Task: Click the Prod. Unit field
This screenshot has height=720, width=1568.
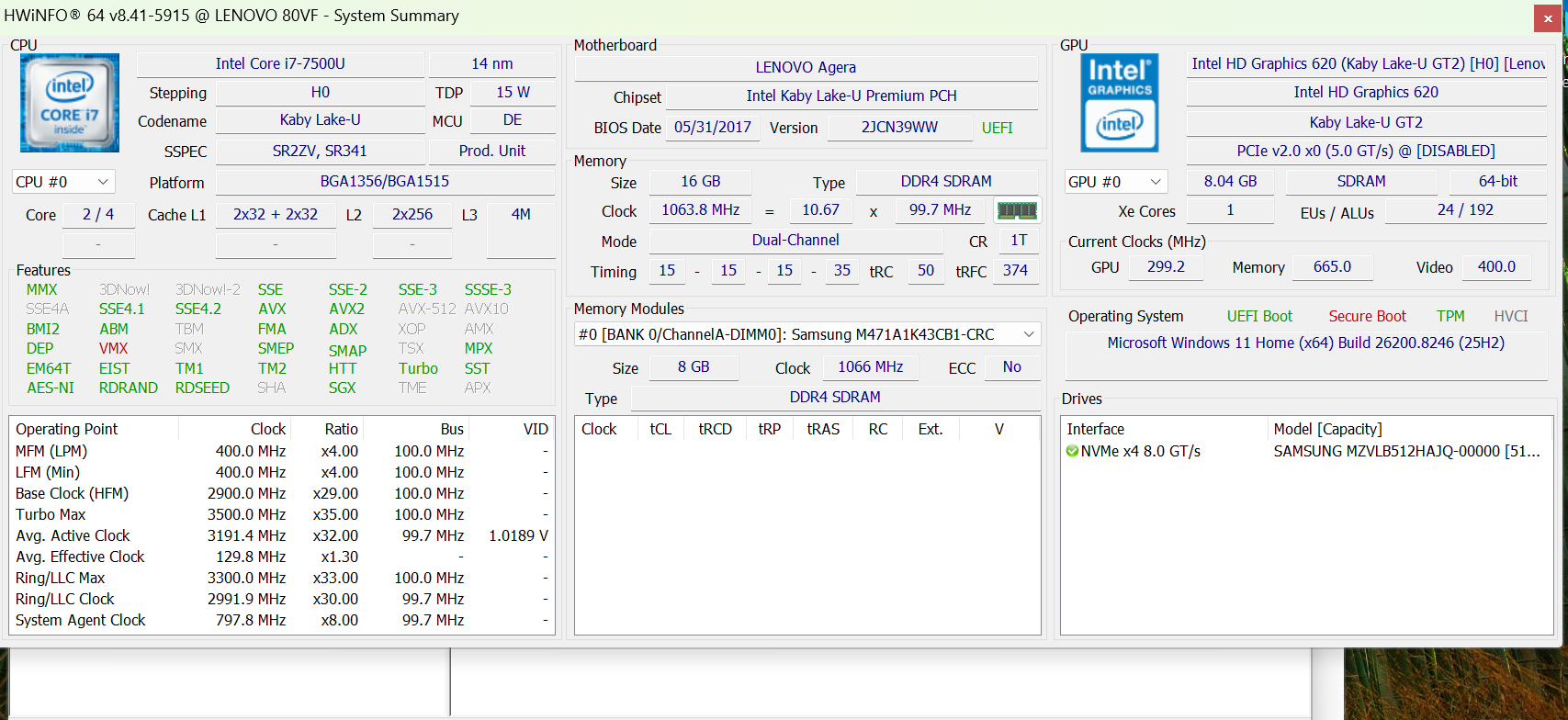Action: click(x=492, y=151)
